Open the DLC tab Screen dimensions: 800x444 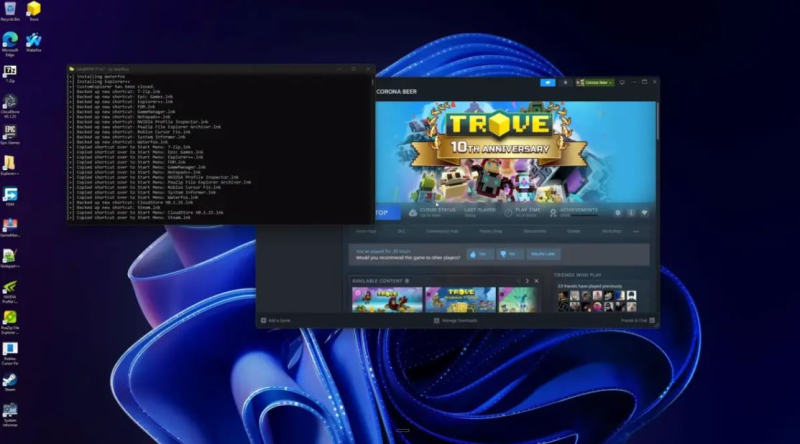(401, 231)
